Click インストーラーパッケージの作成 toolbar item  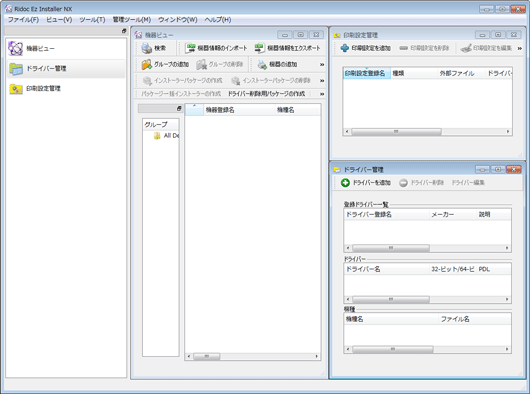coord(183,80)
